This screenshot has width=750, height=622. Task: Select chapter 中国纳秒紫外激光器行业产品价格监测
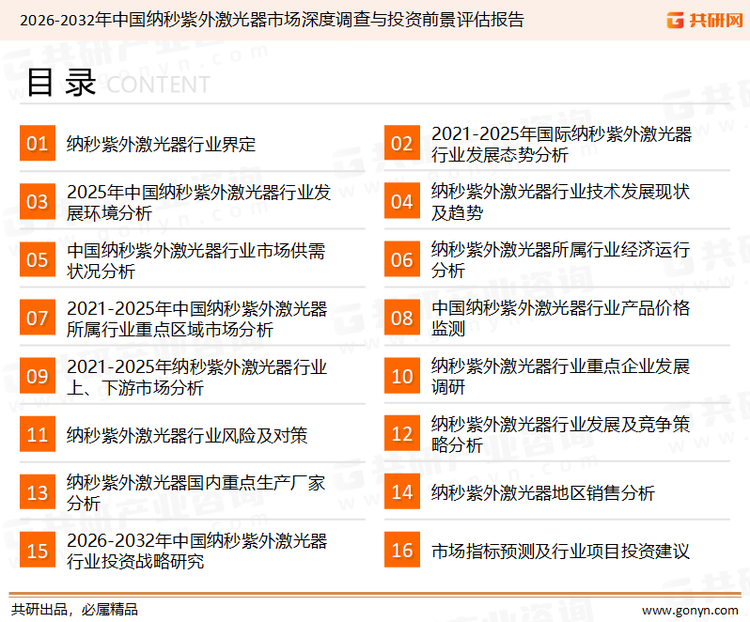coord(560,318)
